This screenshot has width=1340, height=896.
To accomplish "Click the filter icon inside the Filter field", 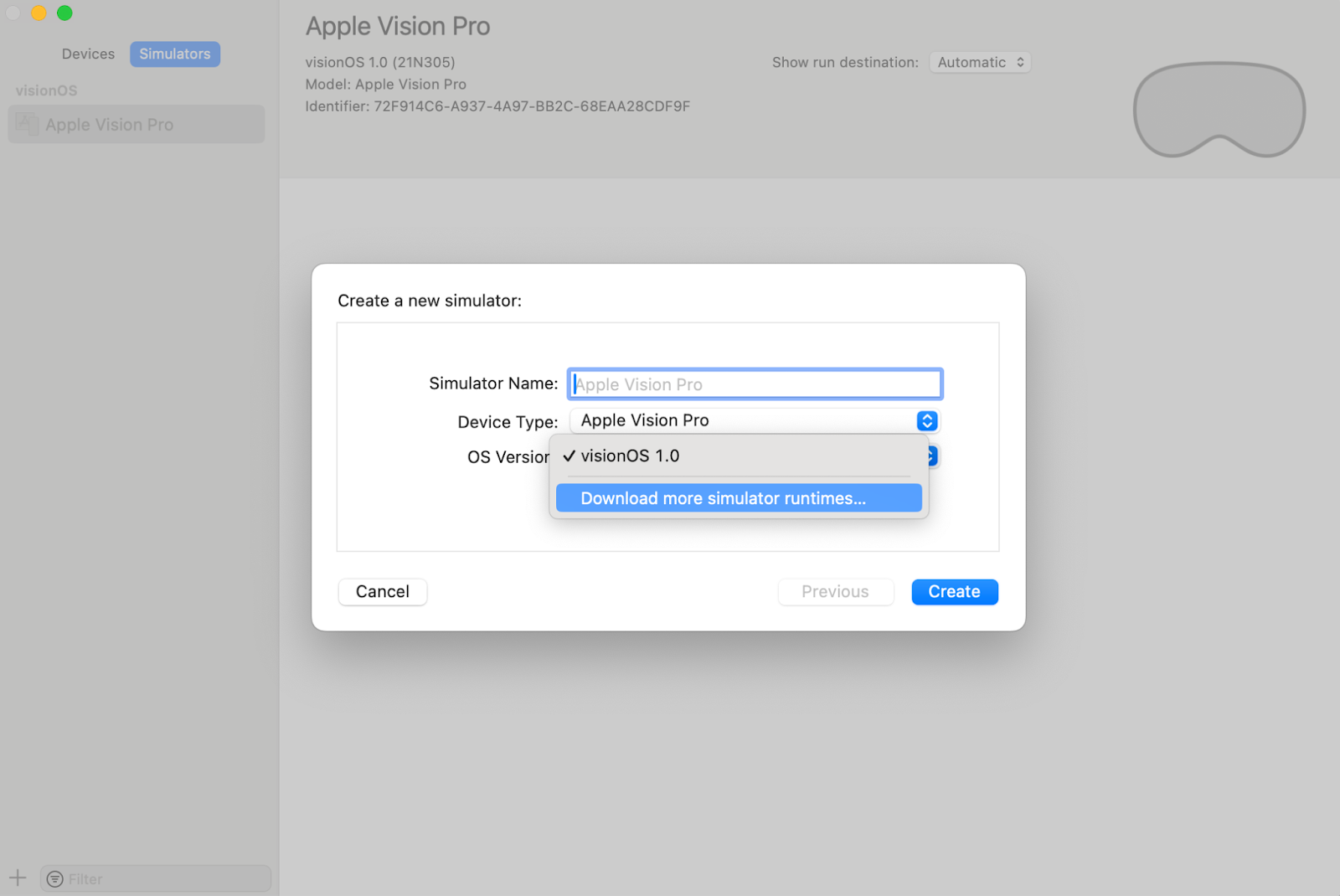I will tap(55, 878).
